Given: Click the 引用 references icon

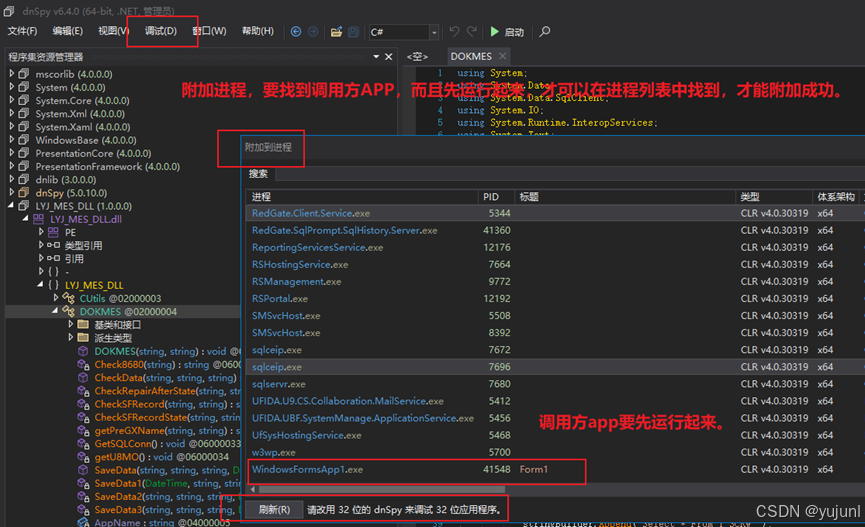Looking at the screenshot, I should point(54,258).
